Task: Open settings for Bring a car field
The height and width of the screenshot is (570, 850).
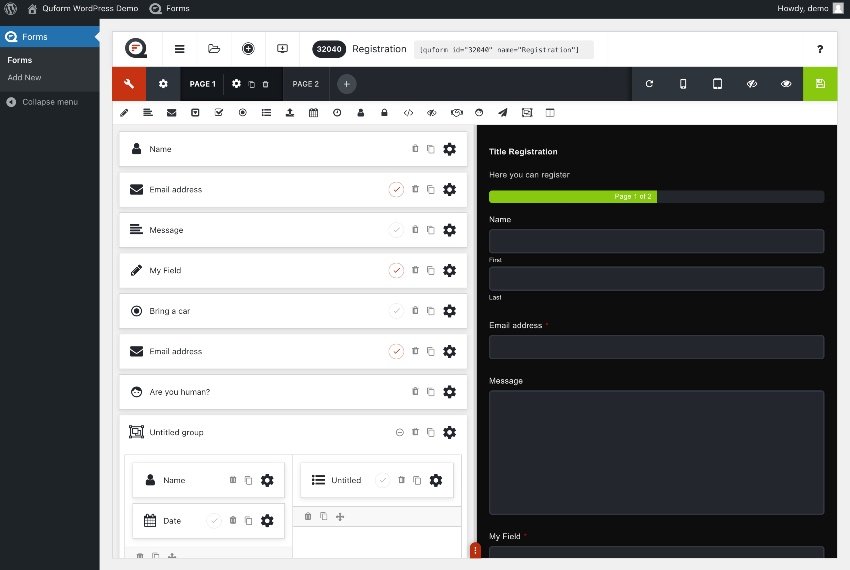Action: coord(449,311)
